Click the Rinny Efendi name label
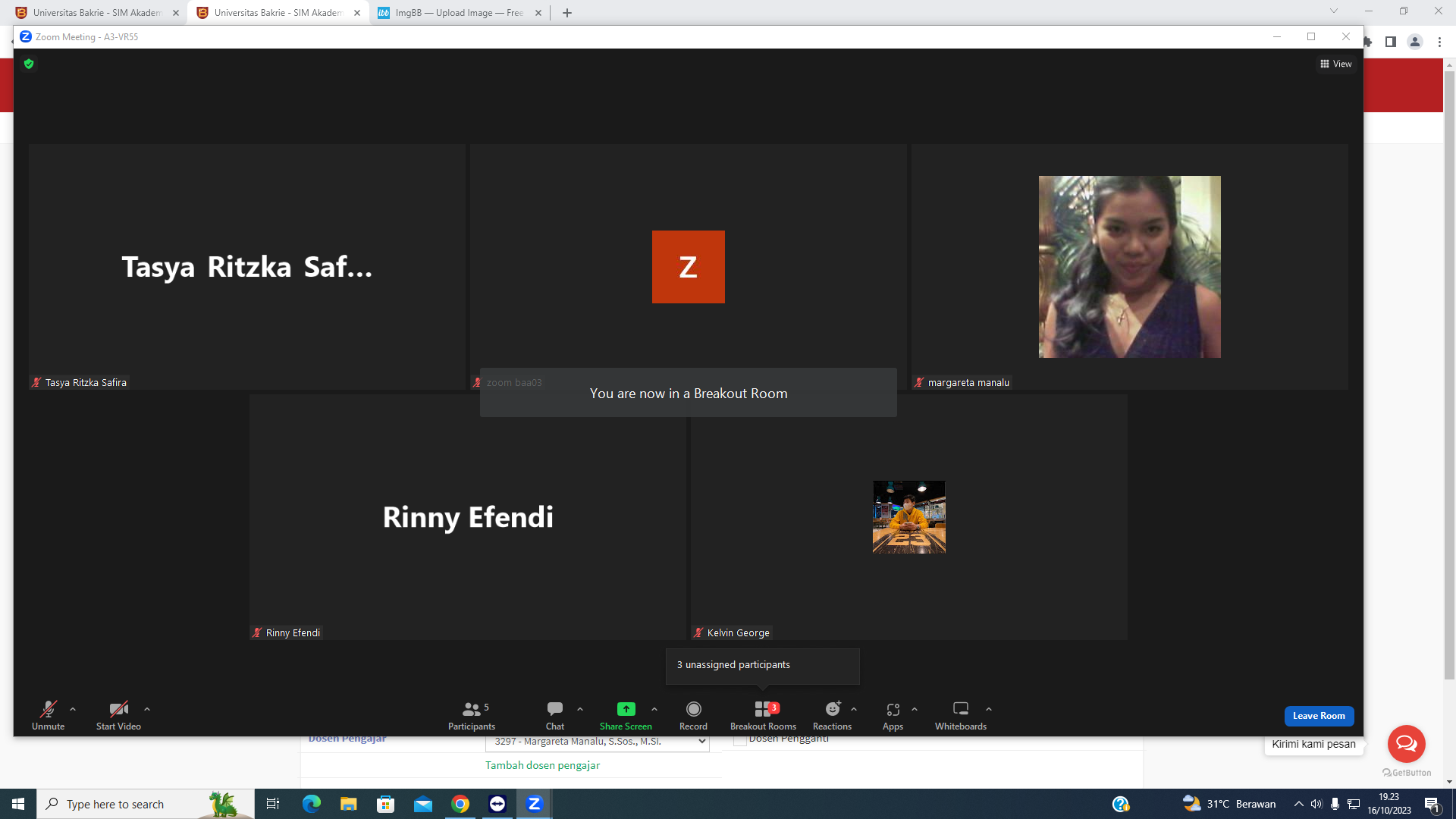1456x819 pixels. (x=293, y=632)
